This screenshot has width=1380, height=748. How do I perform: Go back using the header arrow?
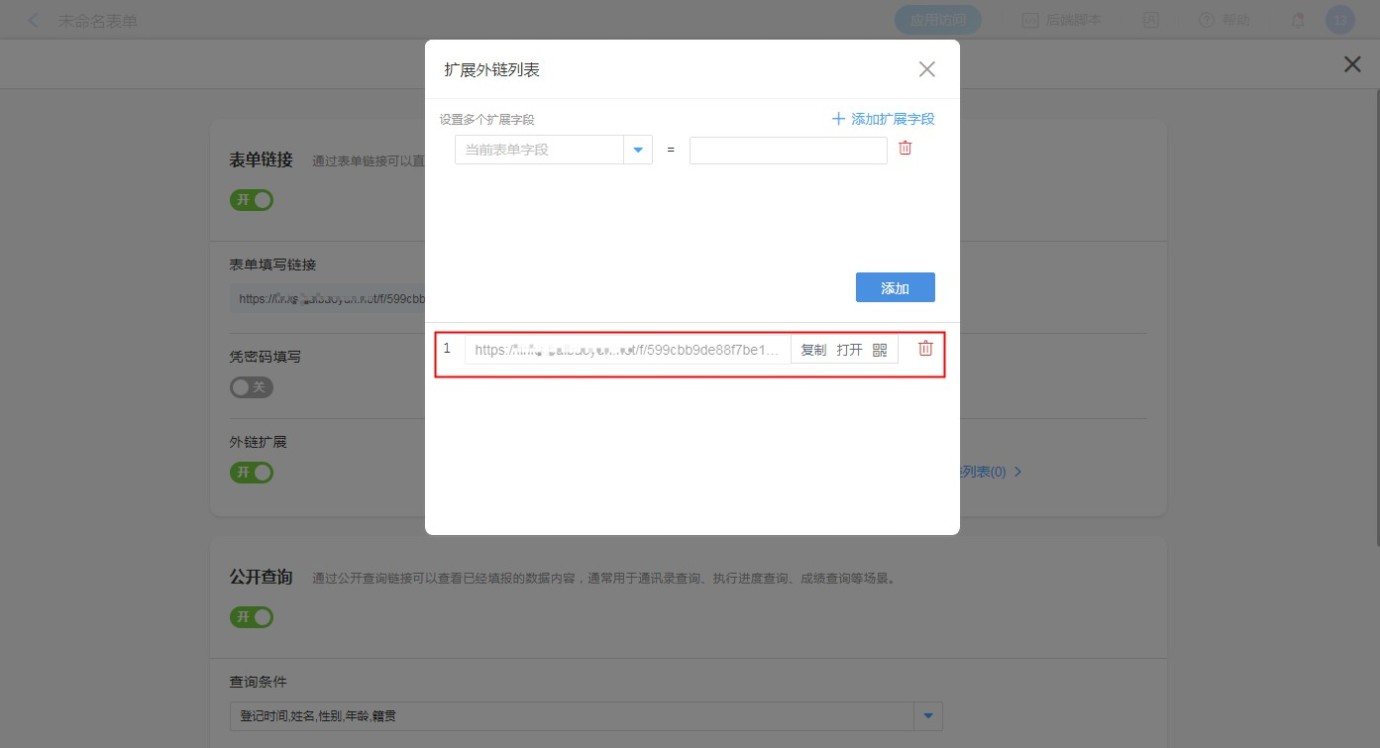click(x=34, y=21)
